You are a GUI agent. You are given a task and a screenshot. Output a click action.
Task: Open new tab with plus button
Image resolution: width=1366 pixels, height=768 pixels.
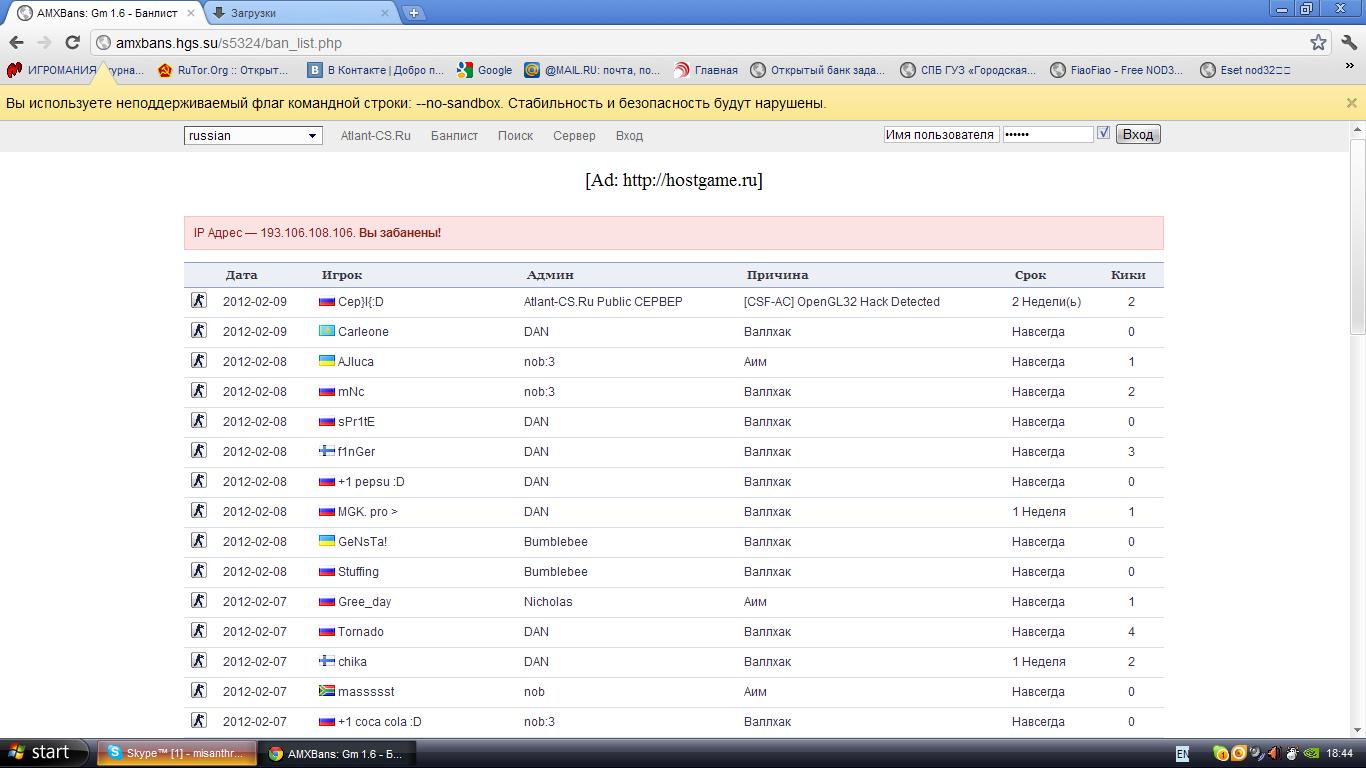coord(413,13)
